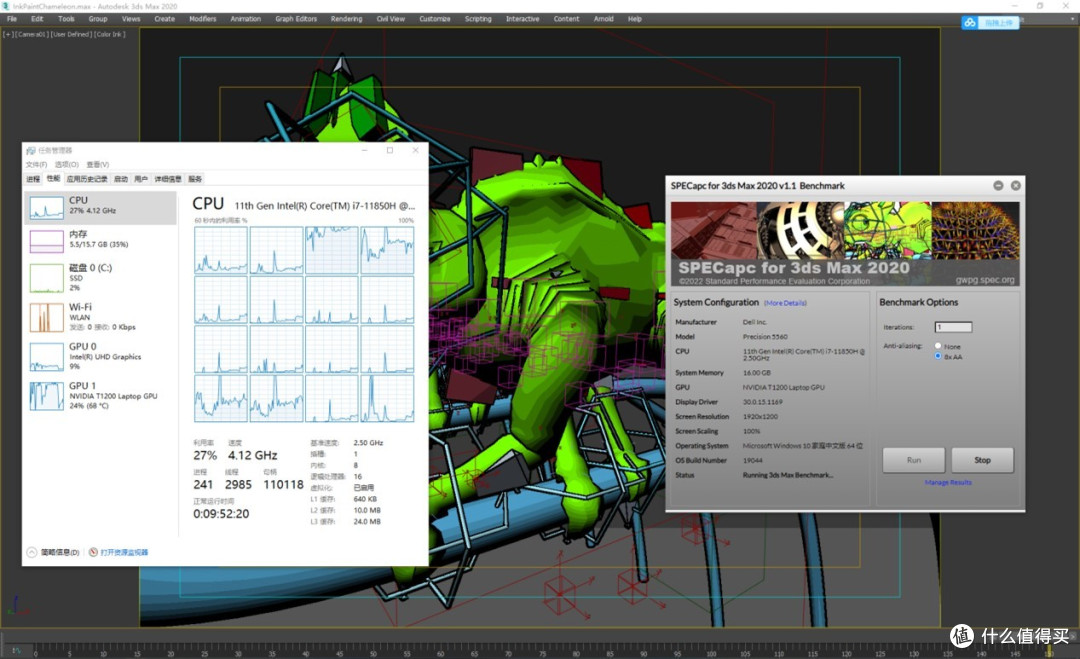Screen dimensions: 1080x659
Task: Close the SPECapc benchmark dialog
Action: 1015,186
